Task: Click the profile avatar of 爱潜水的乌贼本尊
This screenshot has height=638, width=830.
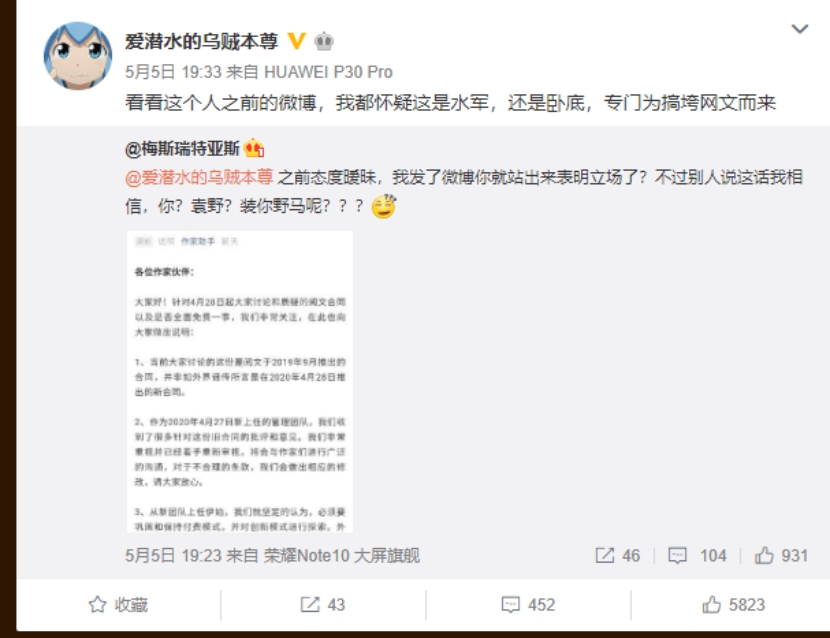Action: [78, 56]
